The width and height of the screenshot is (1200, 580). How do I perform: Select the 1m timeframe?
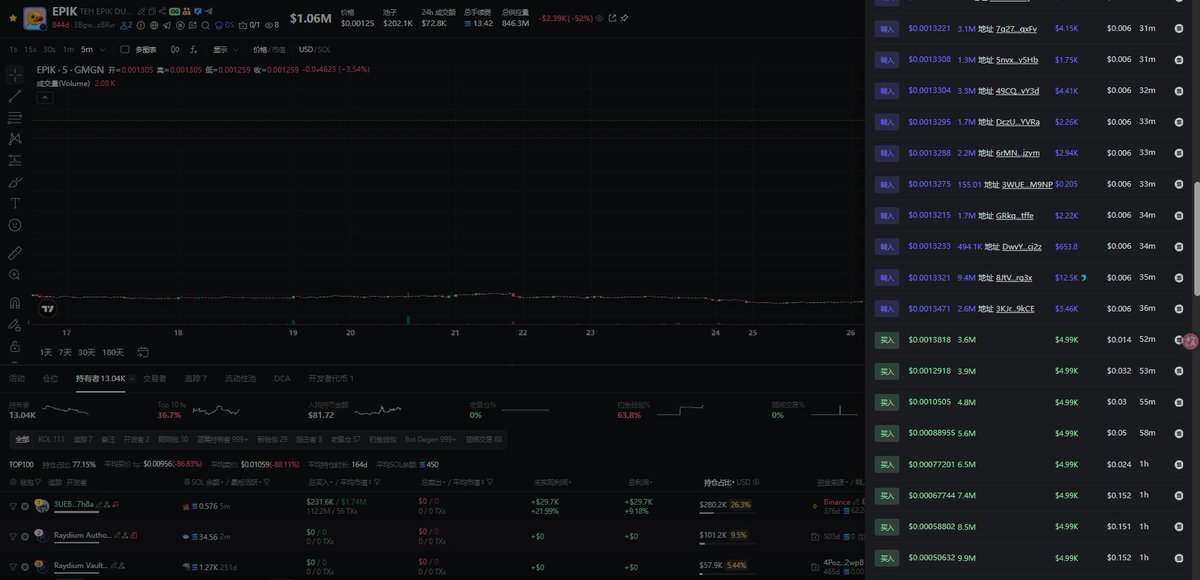pyautogui.click(x=68, y=49)
